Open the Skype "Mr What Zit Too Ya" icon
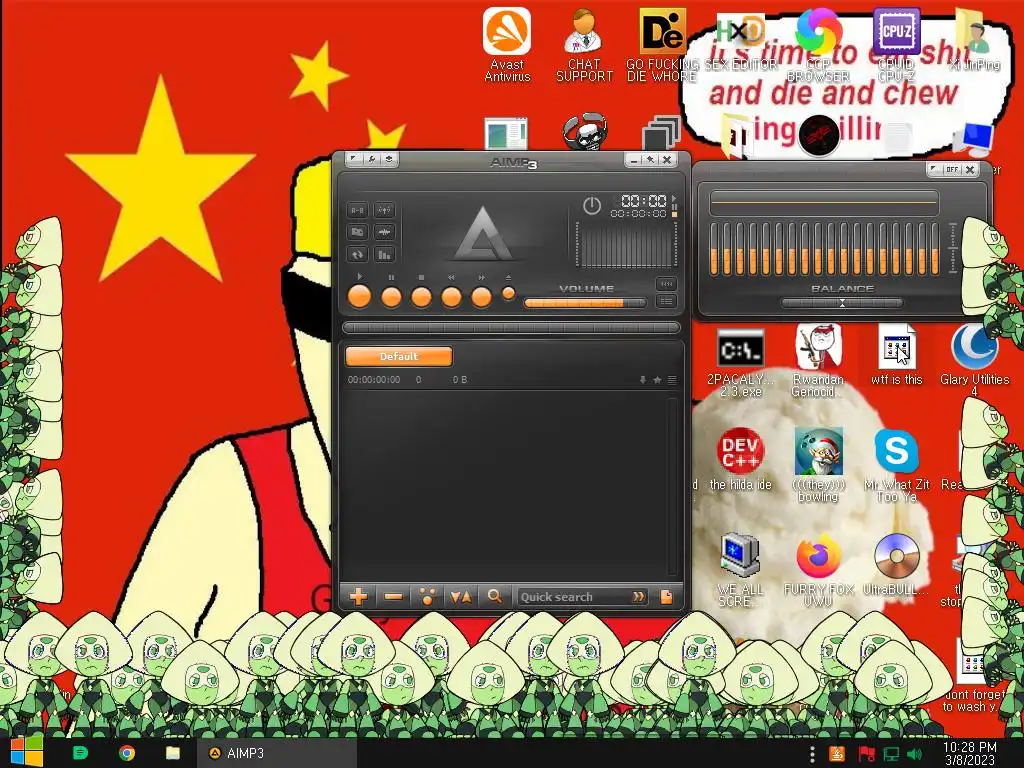The image size is (1024, 768). (897, 466)
